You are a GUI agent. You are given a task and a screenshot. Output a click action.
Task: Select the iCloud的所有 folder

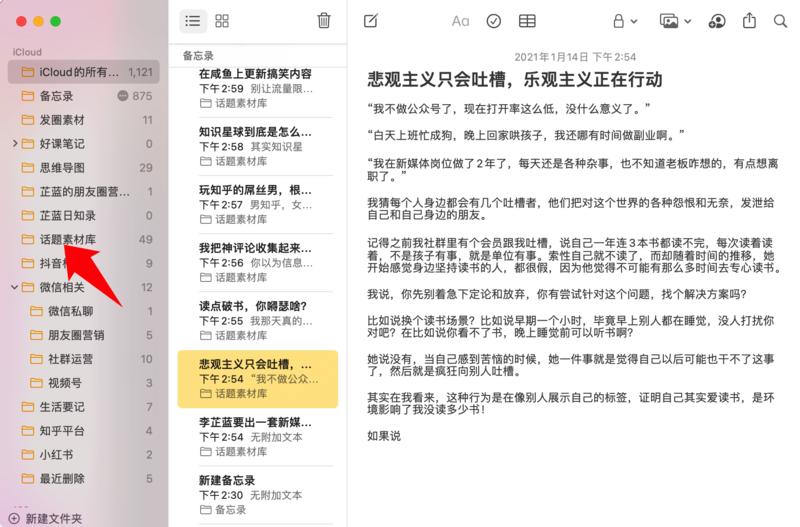tap(84, 72)
